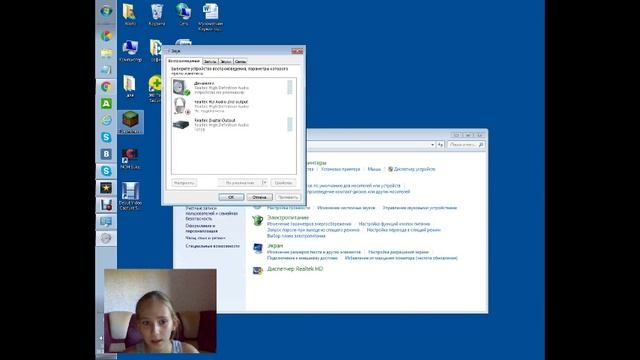Open the folder icon on the taskbar
The image size is (640, 360).
tap(106, 53)
